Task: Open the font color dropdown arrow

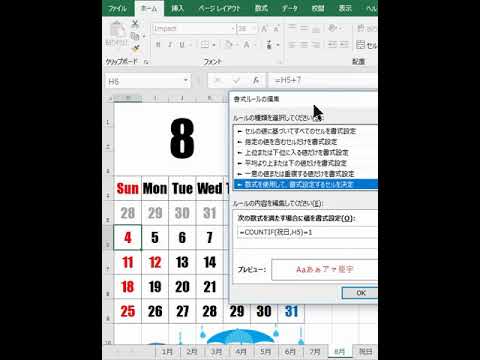Action: (255, 45)
